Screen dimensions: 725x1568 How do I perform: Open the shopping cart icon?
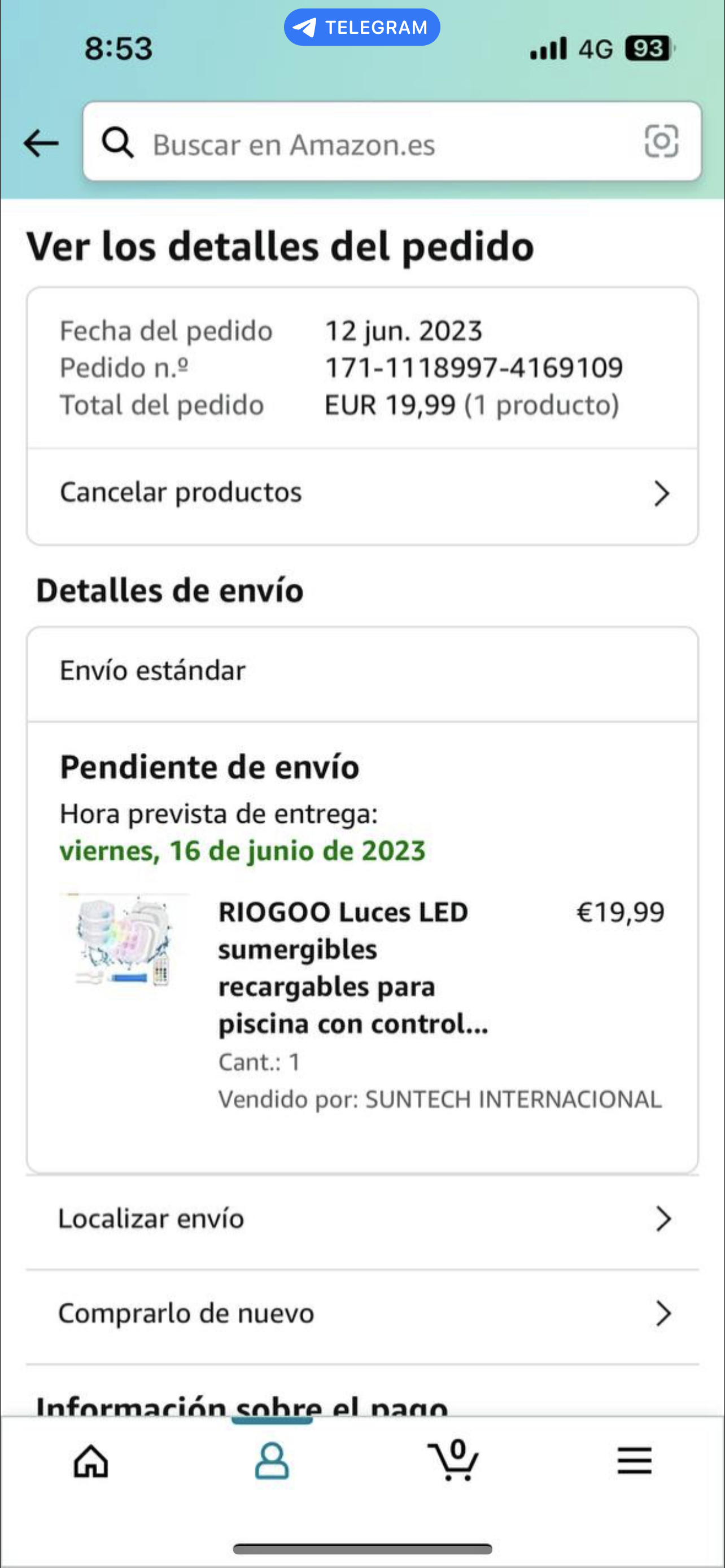click(x=453, y=1461)
